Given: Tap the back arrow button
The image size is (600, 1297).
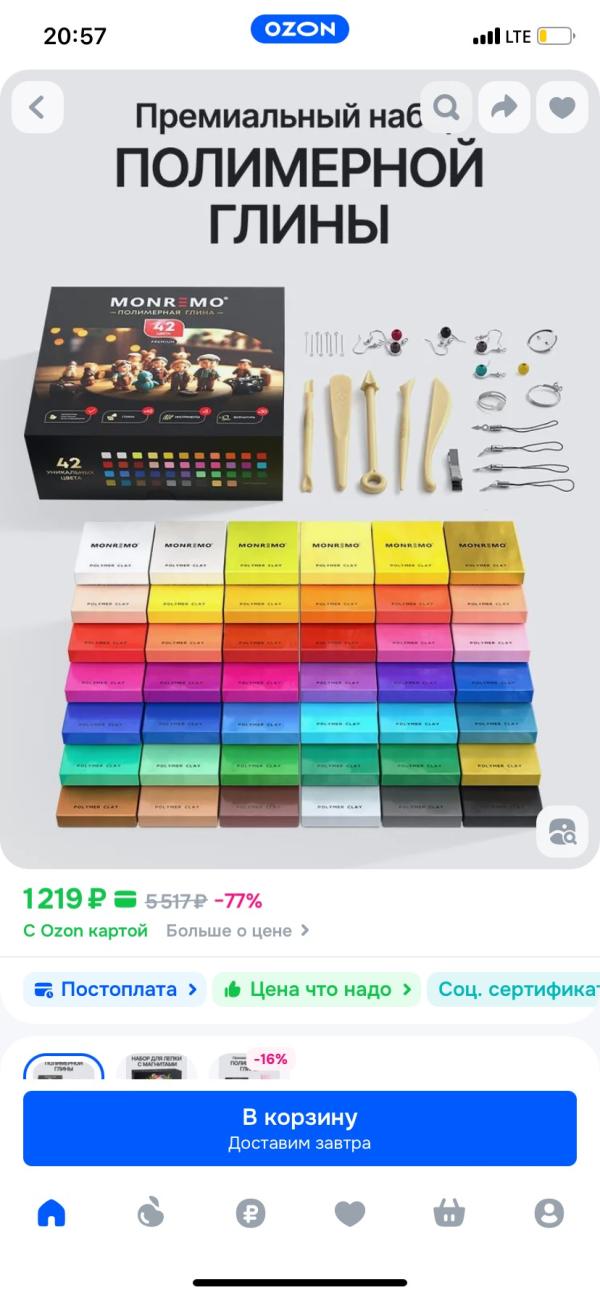Looking at the screenshot, I should coord(37,107).
